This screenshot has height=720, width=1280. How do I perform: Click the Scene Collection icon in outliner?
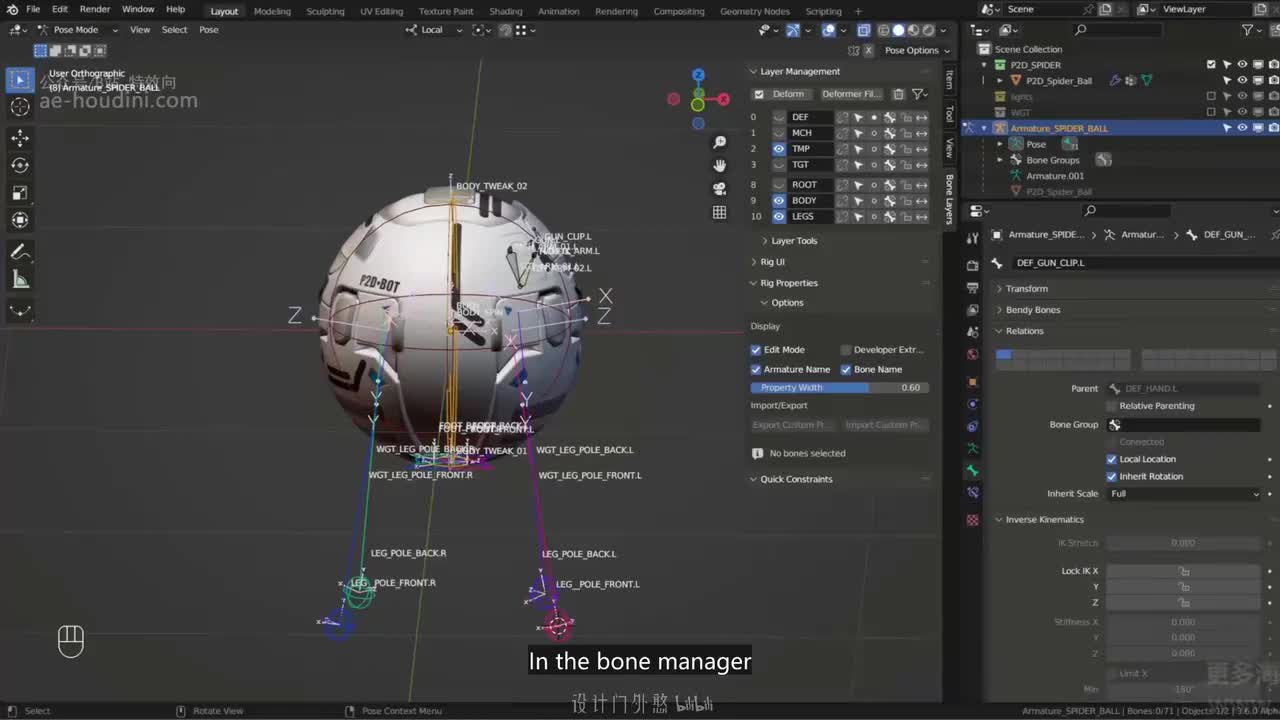click(984, 49)
